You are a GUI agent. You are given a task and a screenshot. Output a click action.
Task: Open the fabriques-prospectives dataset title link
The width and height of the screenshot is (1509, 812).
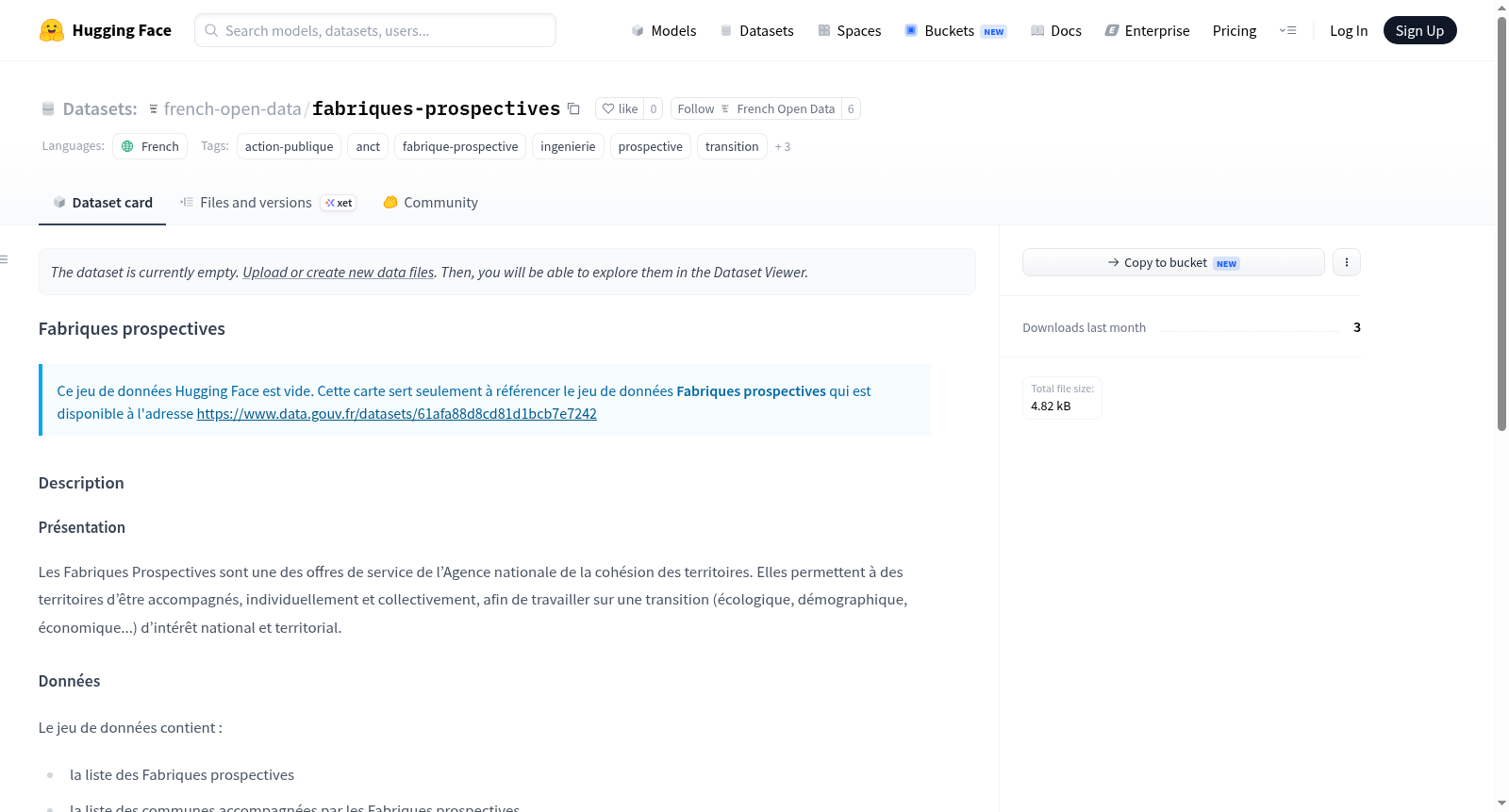pyautogui.click(x=436, y=108)
